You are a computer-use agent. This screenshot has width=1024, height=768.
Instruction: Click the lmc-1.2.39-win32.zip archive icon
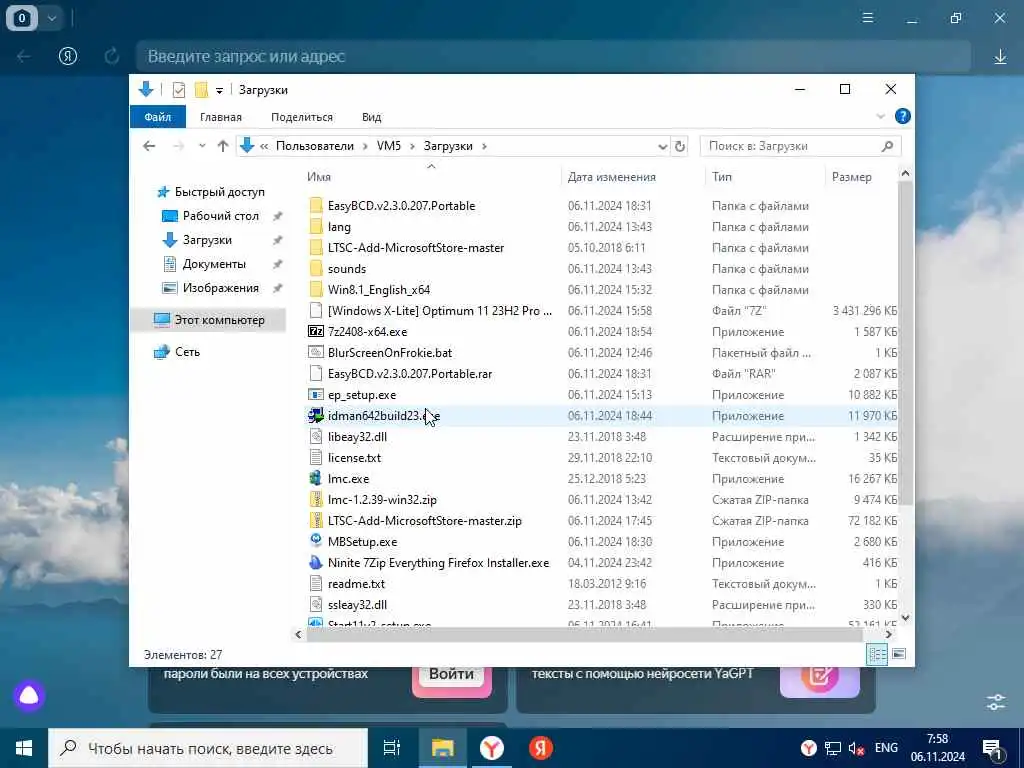coord(316,500)
